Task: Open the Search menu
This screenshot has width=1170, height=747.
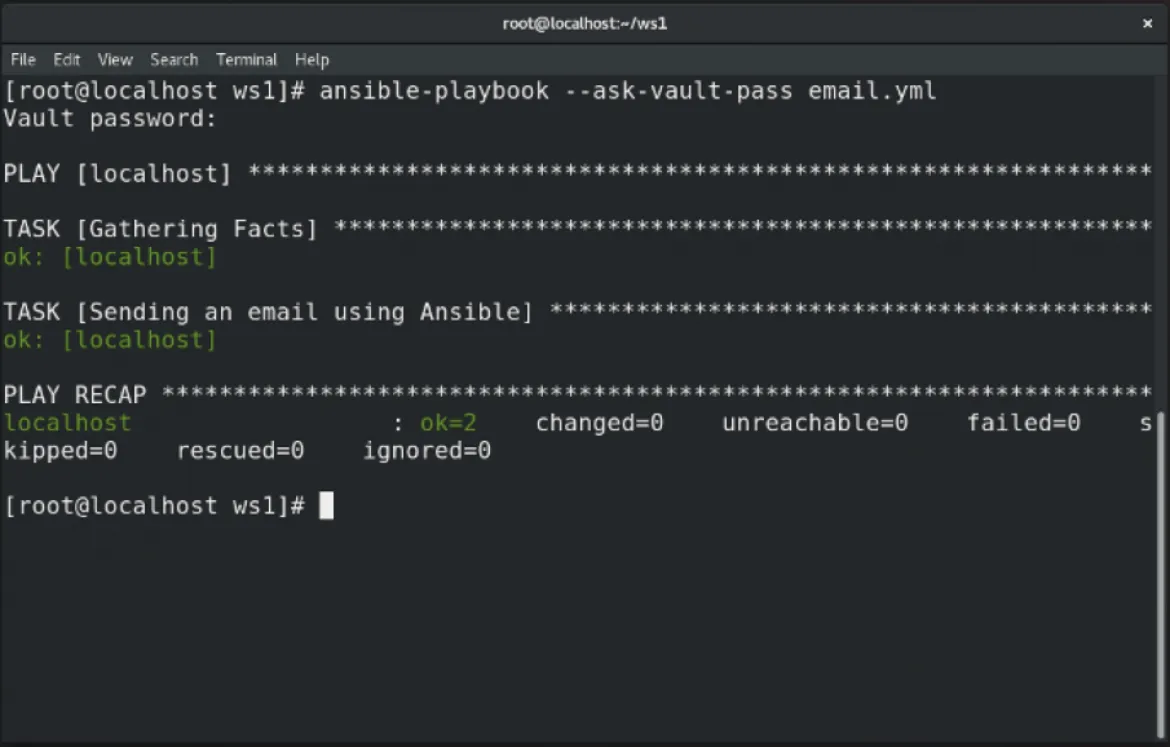Action: tap(174, 59)
